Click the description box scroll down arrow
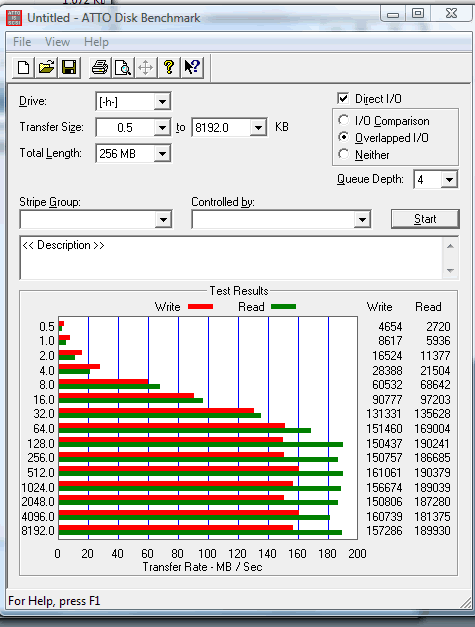 [451, 271]
